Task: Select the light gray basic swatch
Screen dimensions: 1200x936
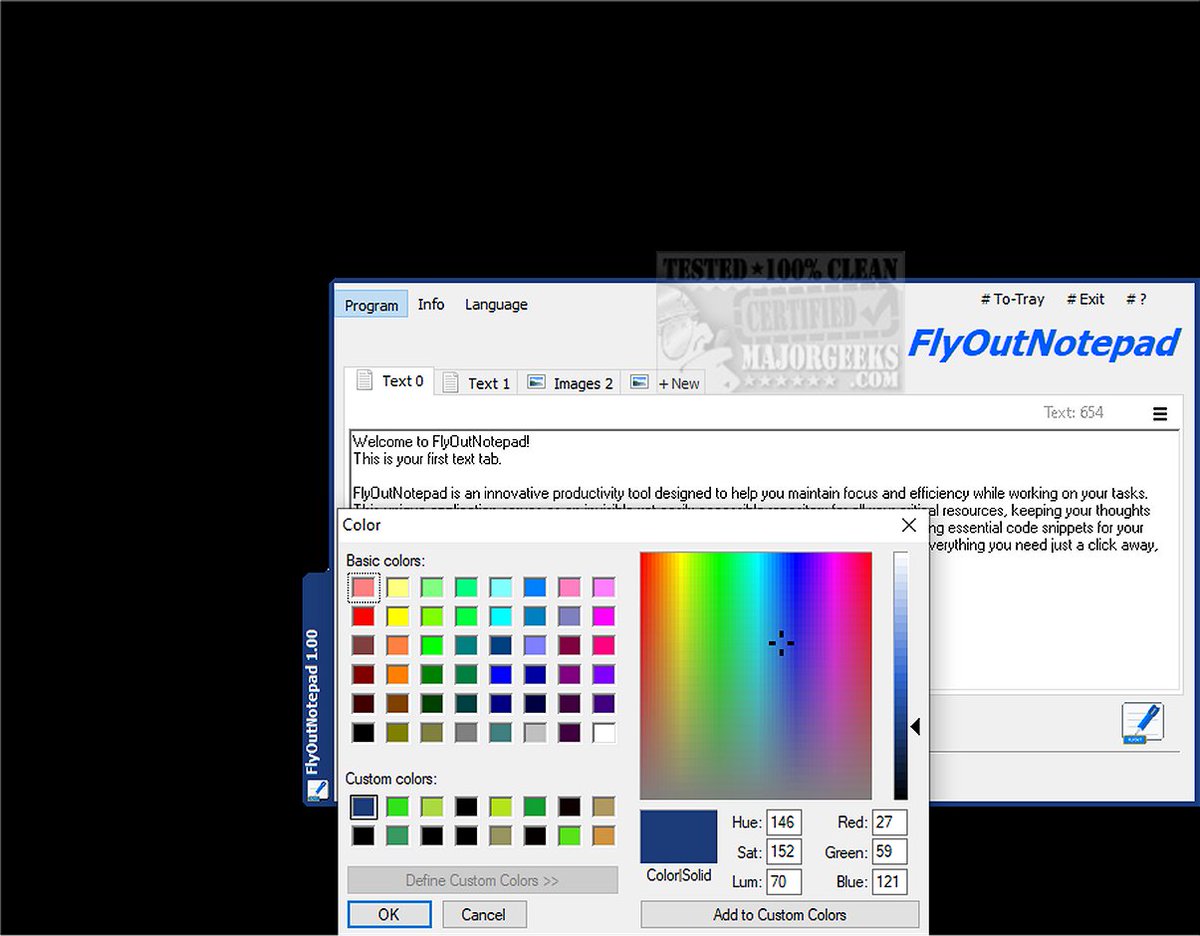Action: pos(536,733)
